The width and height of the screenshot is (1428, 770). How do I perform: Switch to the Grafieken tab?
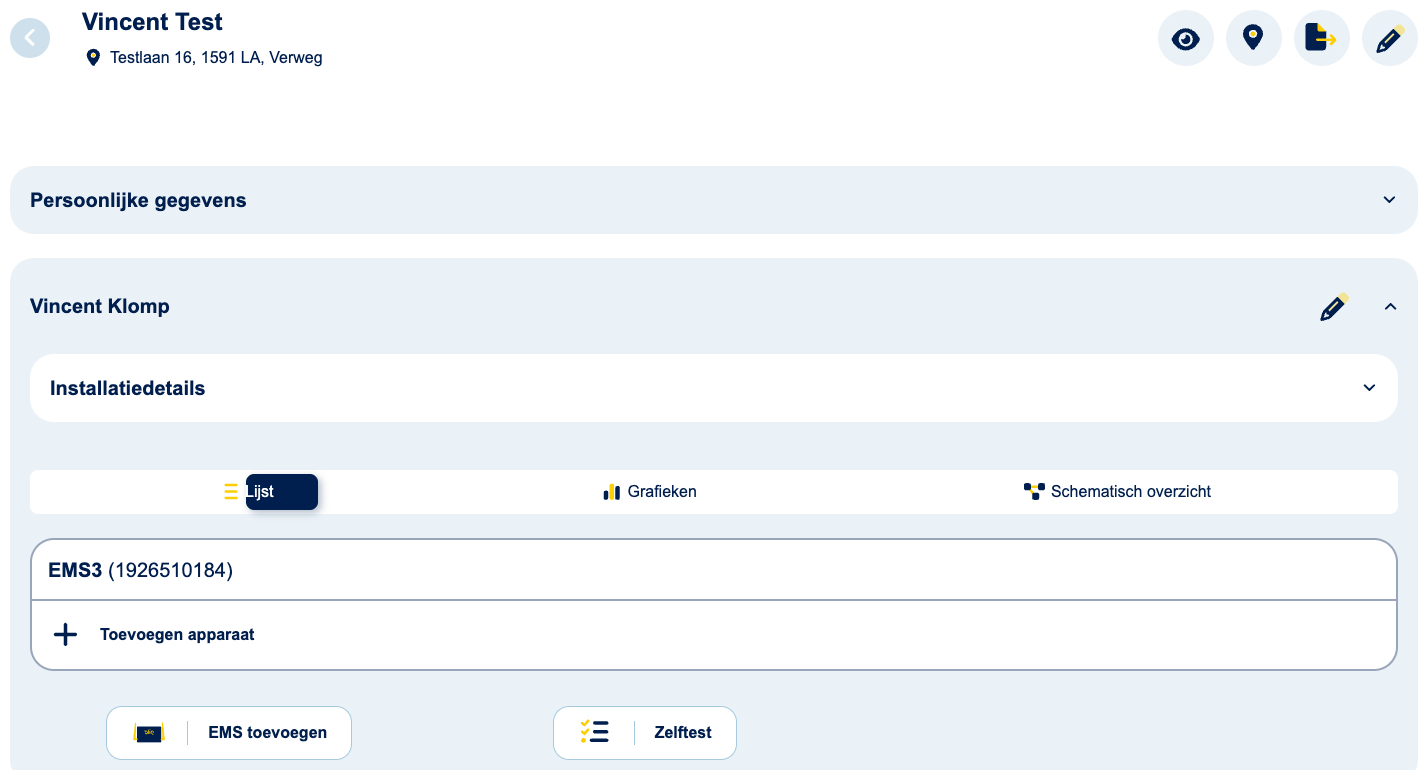click(650, 492)
